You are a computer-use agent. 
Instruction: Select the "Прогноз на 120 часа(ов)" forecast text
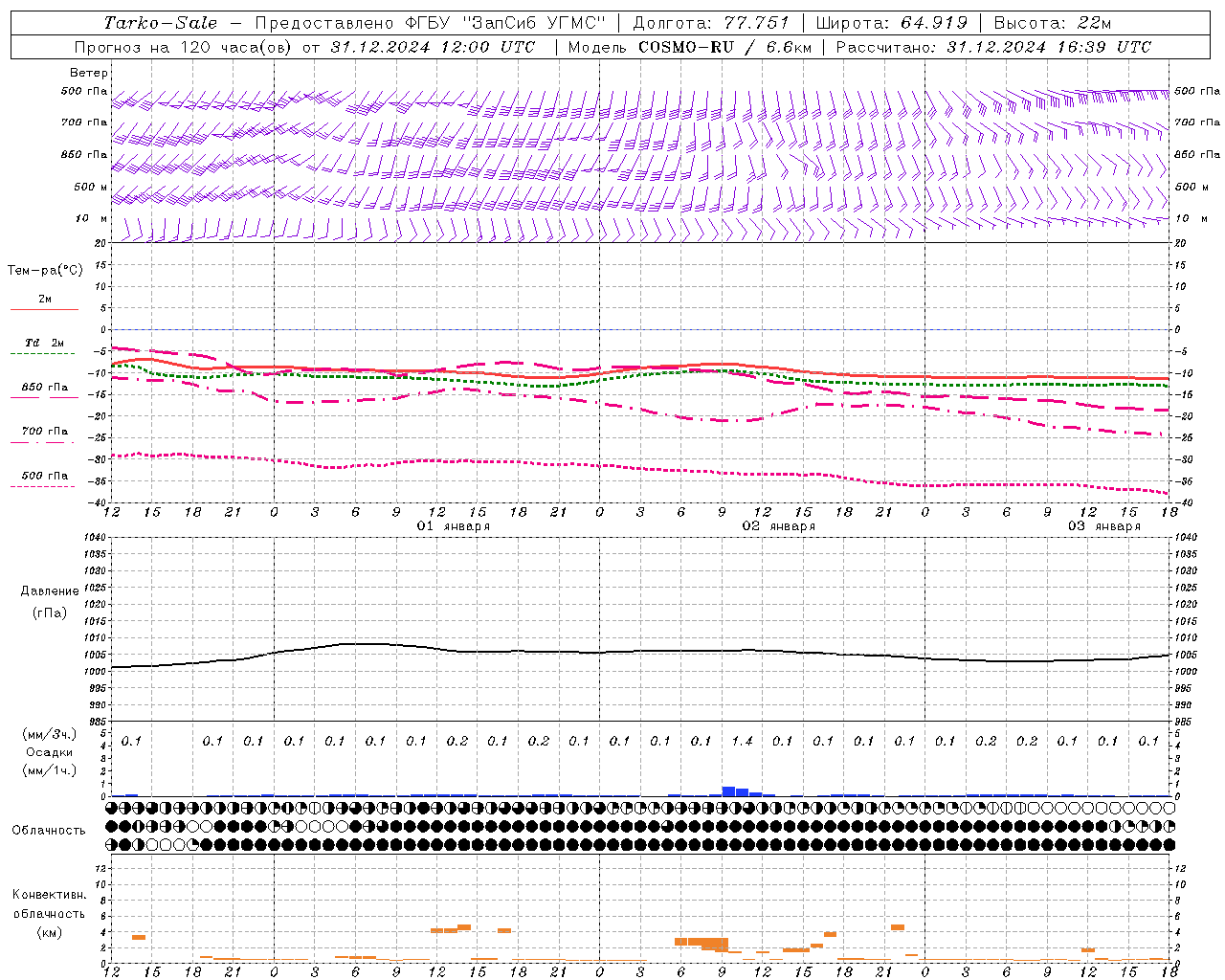coord(185,47)
